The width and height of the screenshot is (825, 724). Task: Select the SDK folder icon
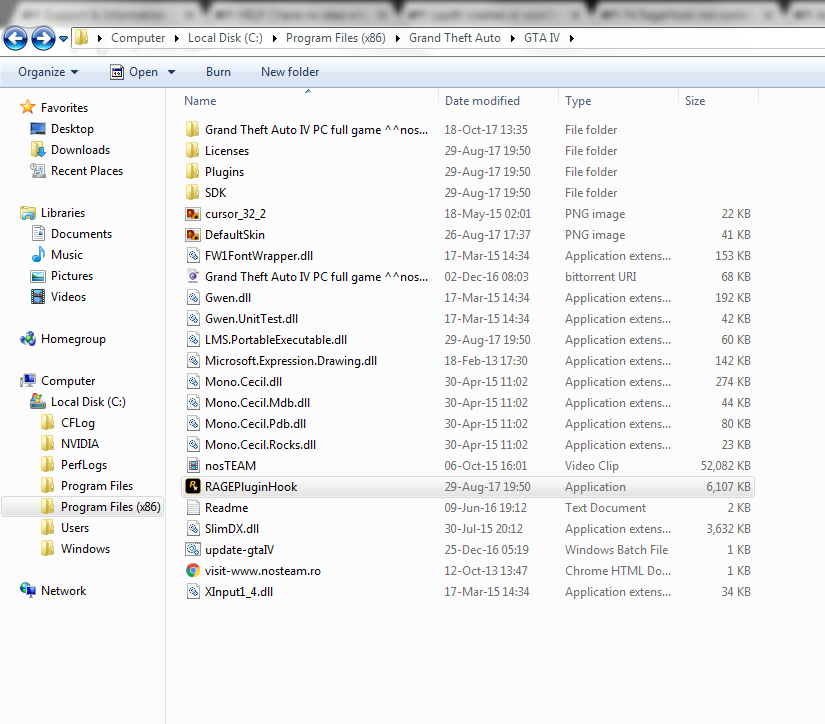point(193,193)
